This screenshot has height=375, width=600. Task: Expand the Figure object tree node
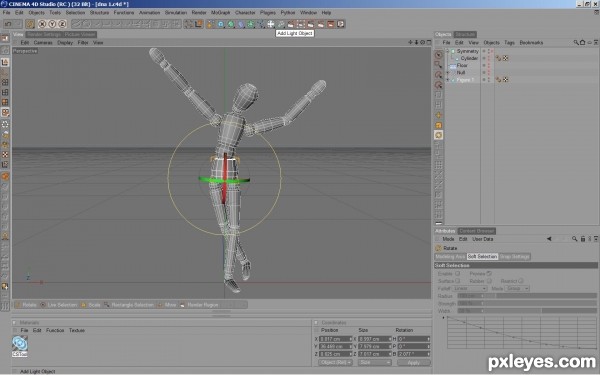tap(448, 80)
